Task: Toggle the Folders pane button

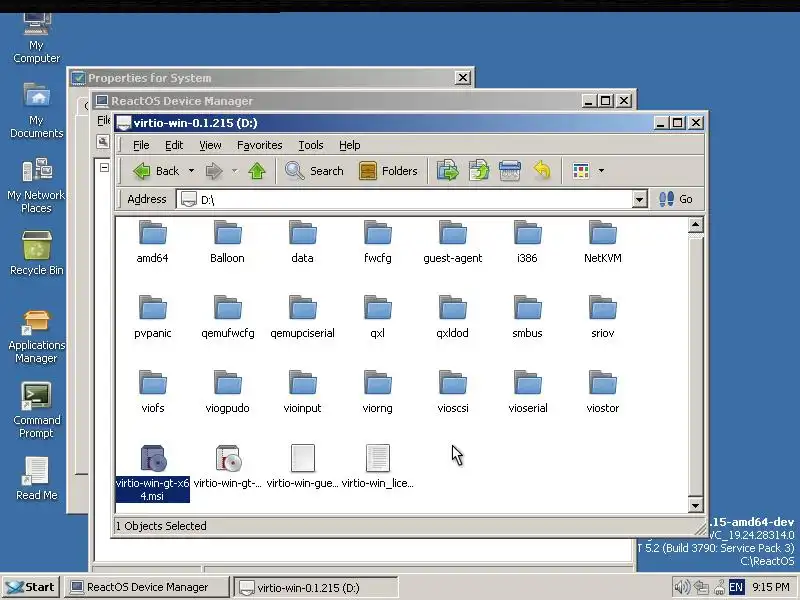Action: (388, 171)
